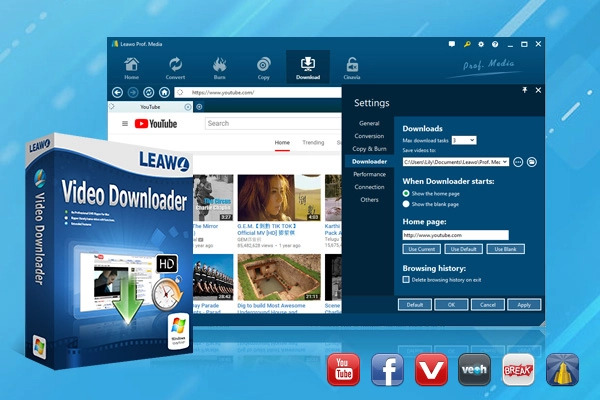This screenshot has height=400, width=600.
Task: Open the Convert module in top toolbar
Action: [x=175, y=65]
